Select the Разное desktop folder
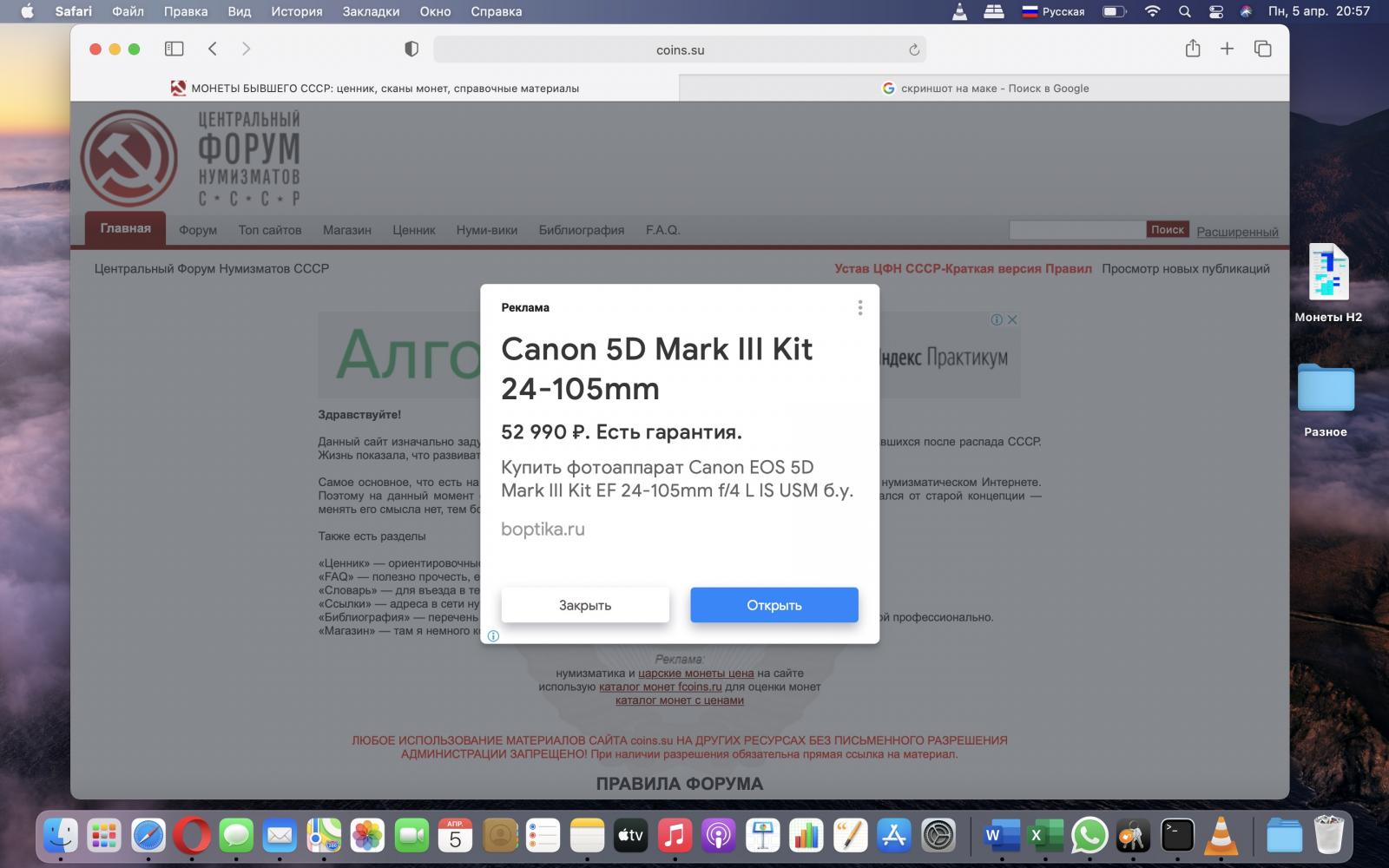 pyautogui.click(x=1326, y=399)
